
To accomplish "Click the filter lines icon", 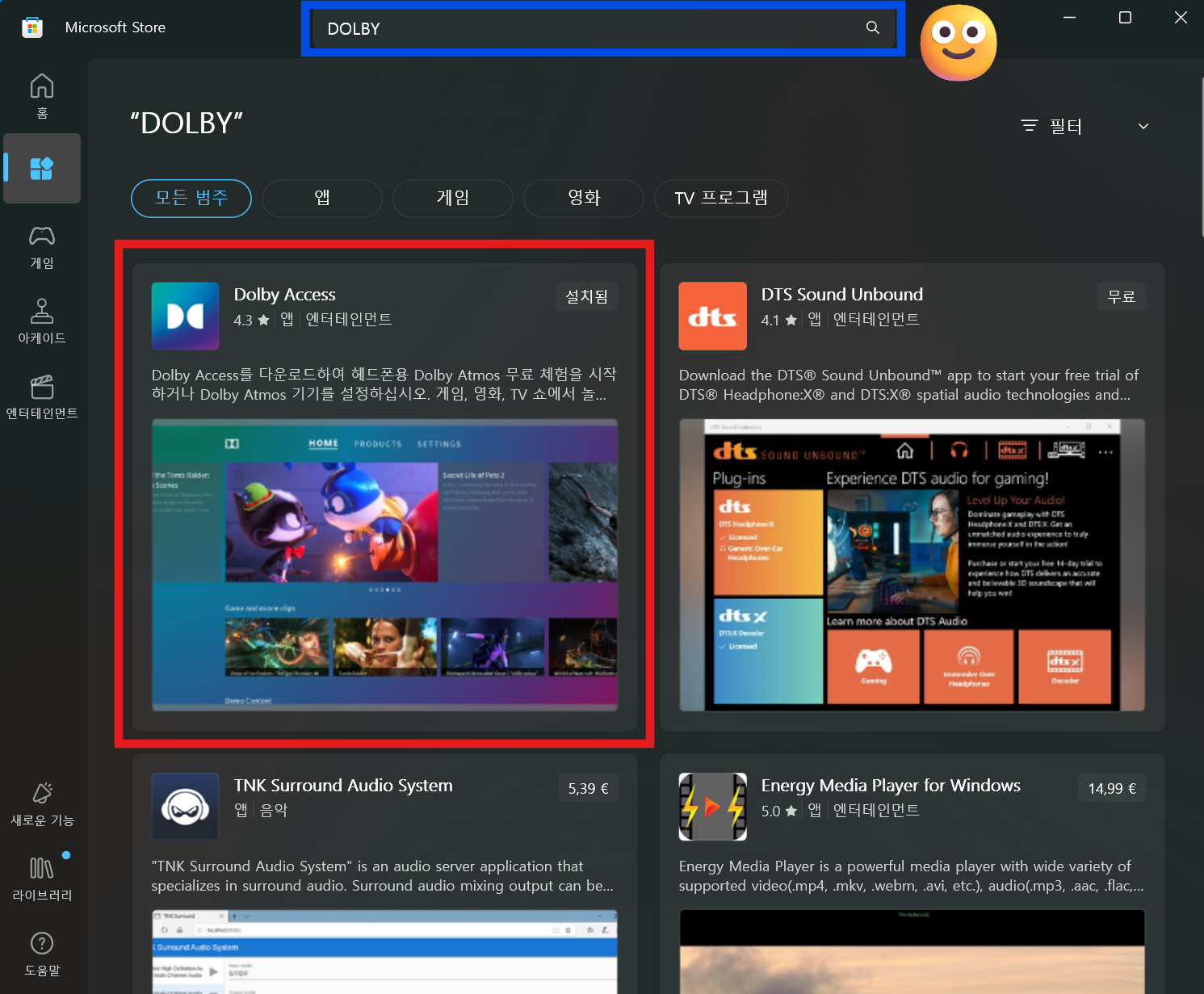I will coord(1029,126).
